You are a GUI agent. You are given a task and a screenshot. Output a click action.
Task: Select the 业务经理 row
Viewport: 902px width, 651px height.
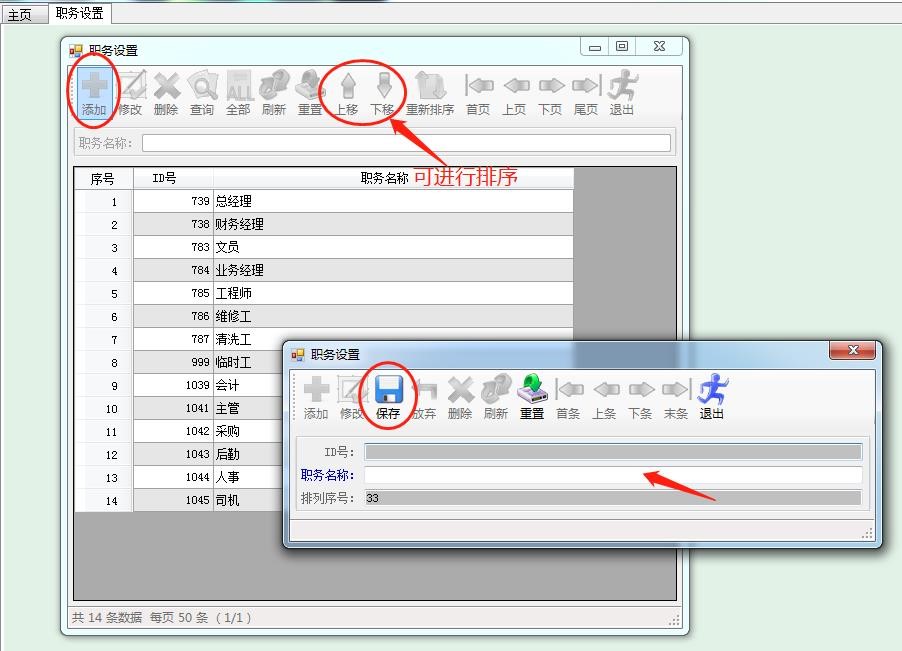324,270
